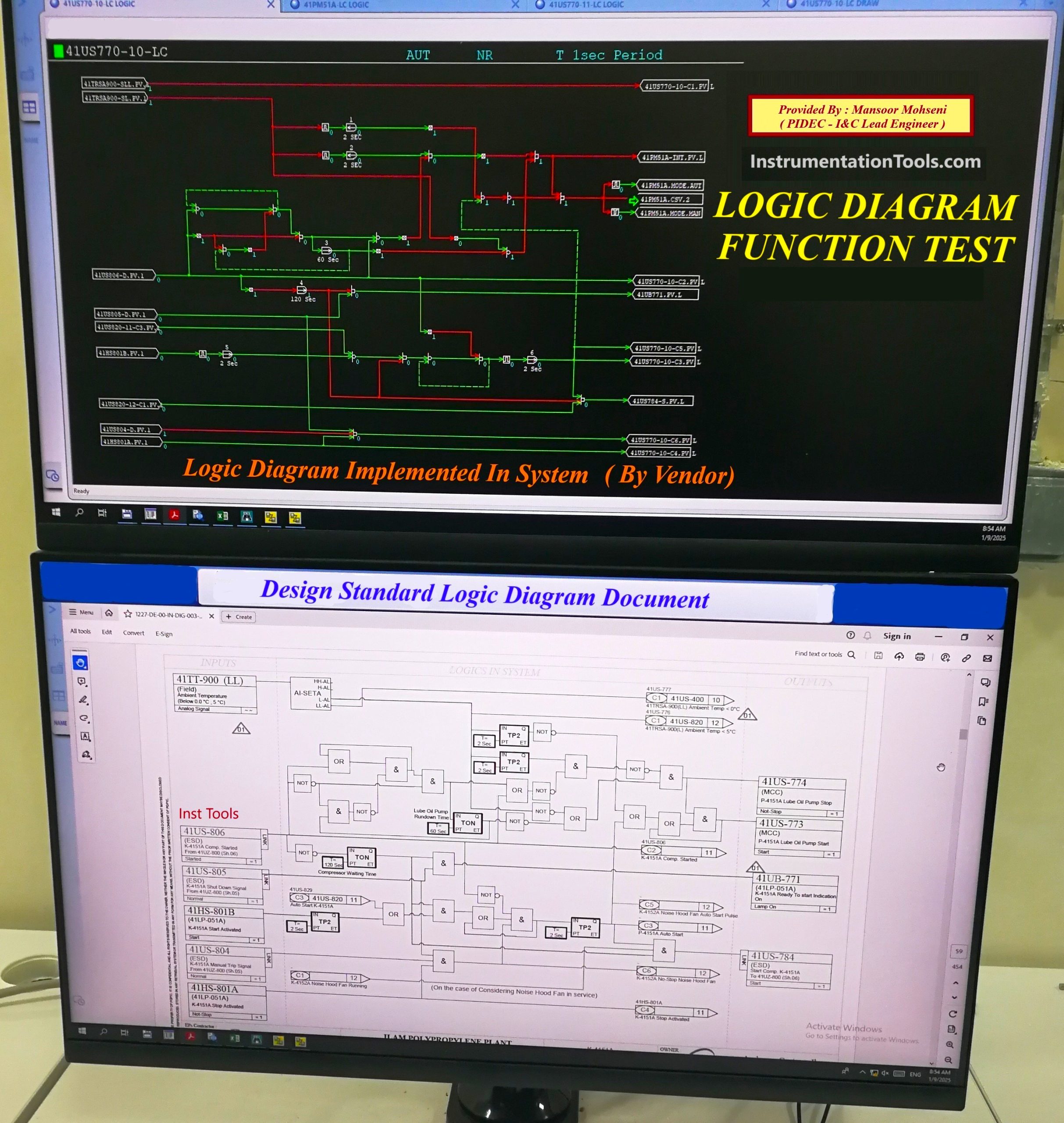Screen dimensions: 1064x1123
Task: Copy link using the chain icon
Action: tap(966, 658)
